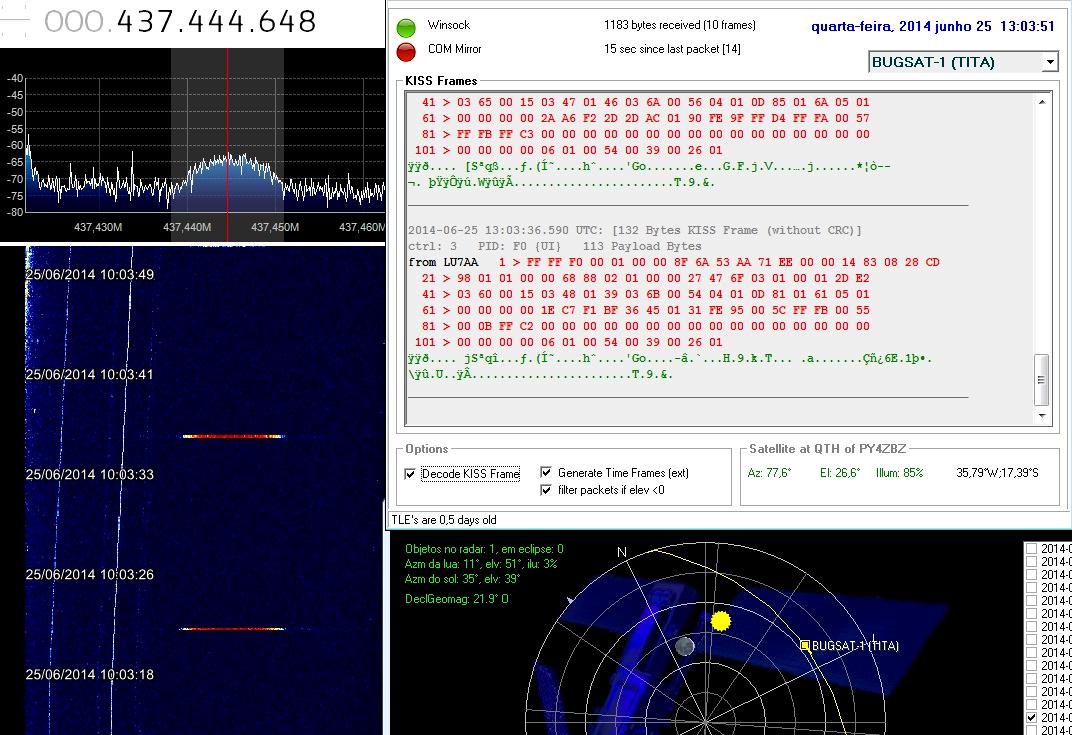Select the BUGSAT-1 (TITA) satellite marker on radar

coord(805,645)
